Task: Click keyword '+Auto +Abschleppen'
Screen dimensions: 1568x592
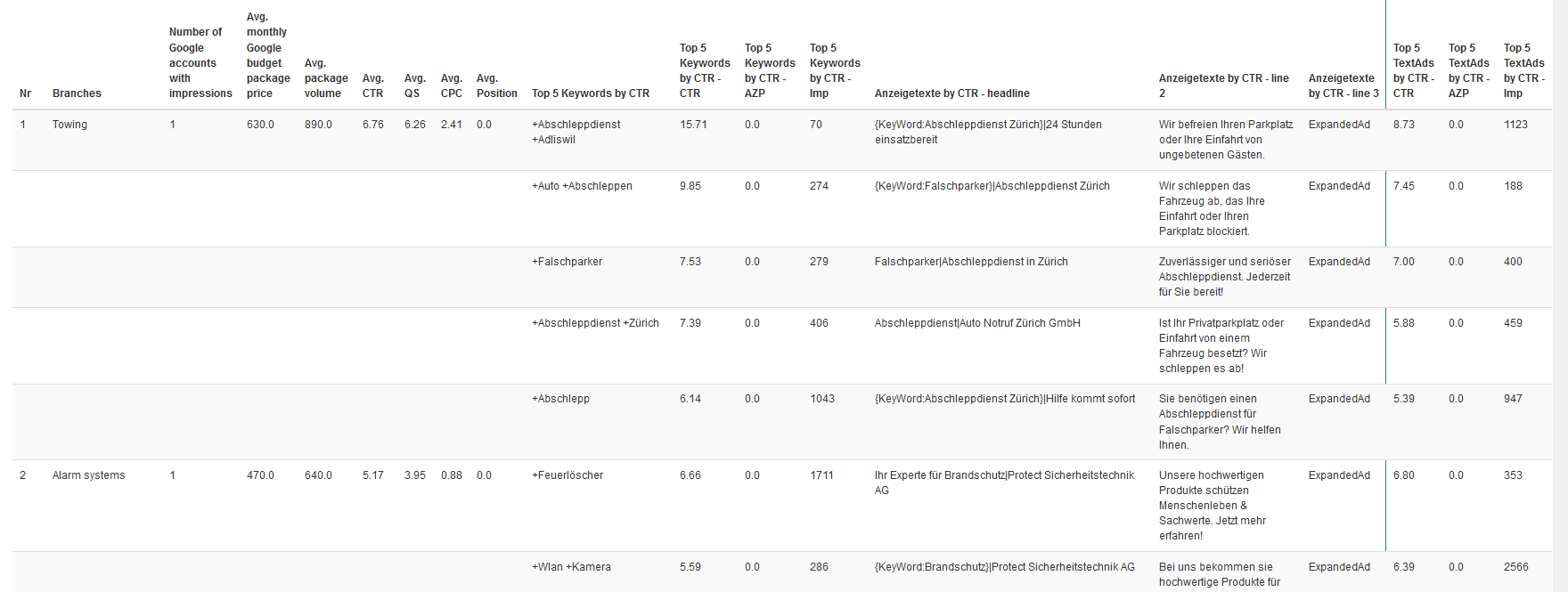Action: pyautogui.click(x=582, y=186)
